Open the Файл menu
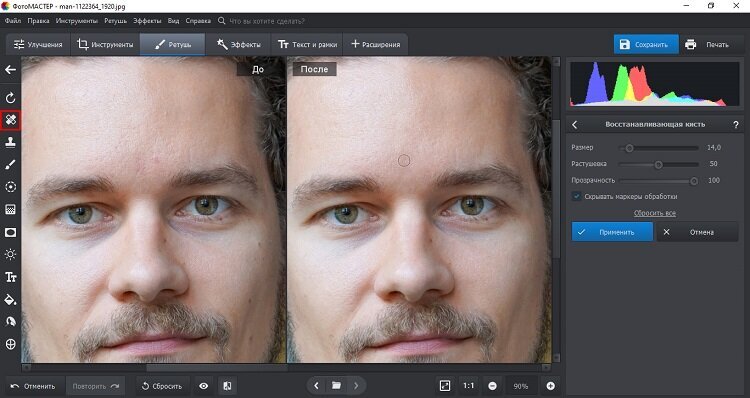 [x=13, y=21]
